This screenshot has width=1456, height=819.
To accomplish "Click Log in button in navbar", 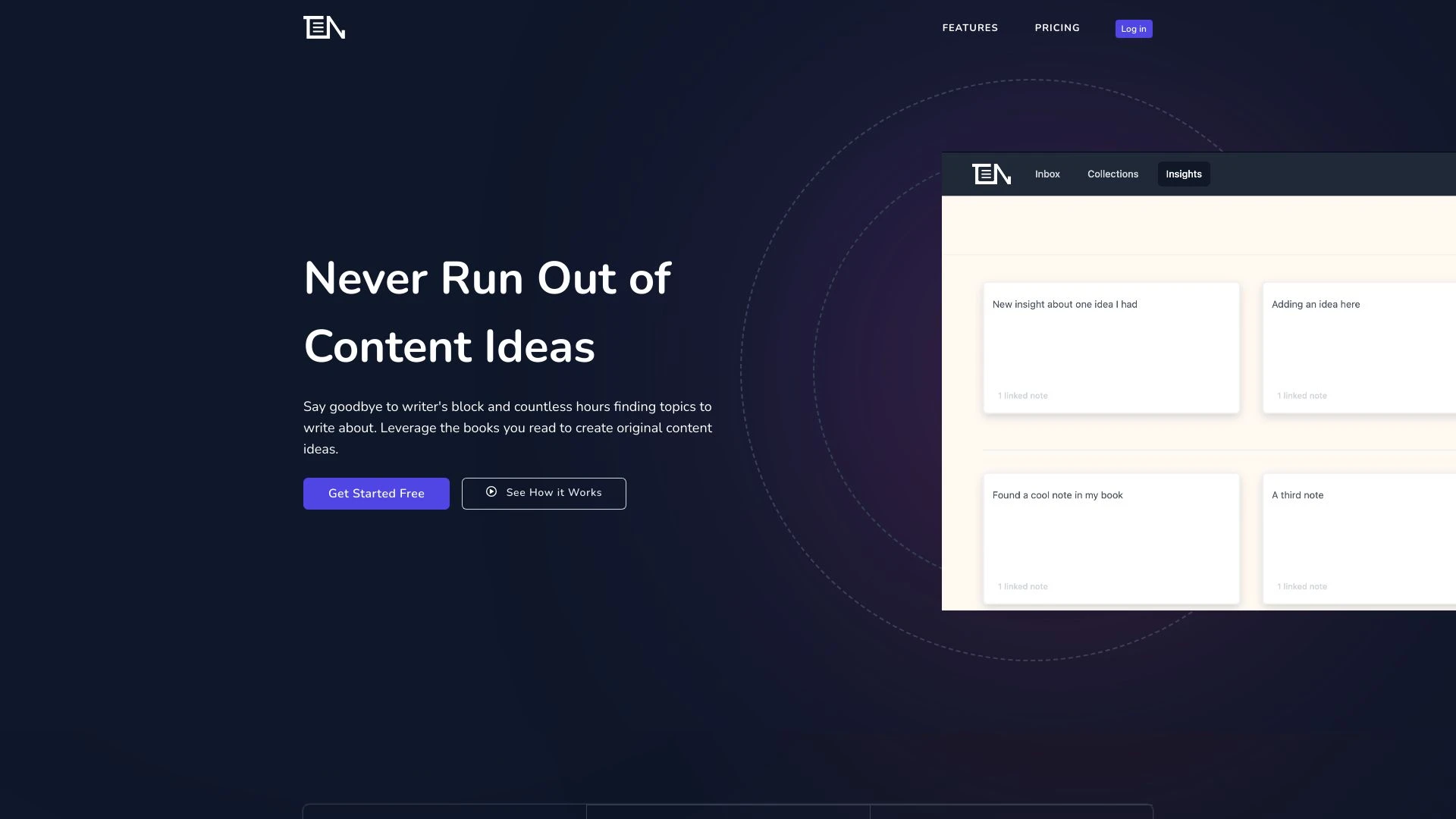I will coord(1133,28).
